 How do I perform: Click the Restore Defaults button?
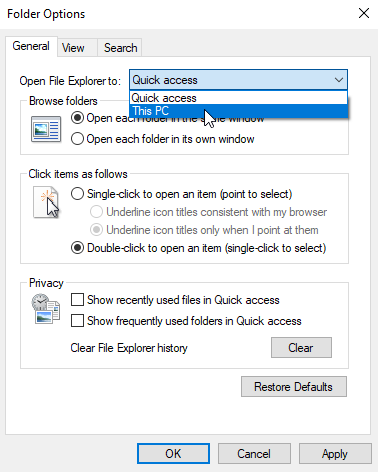pos(294,387)
